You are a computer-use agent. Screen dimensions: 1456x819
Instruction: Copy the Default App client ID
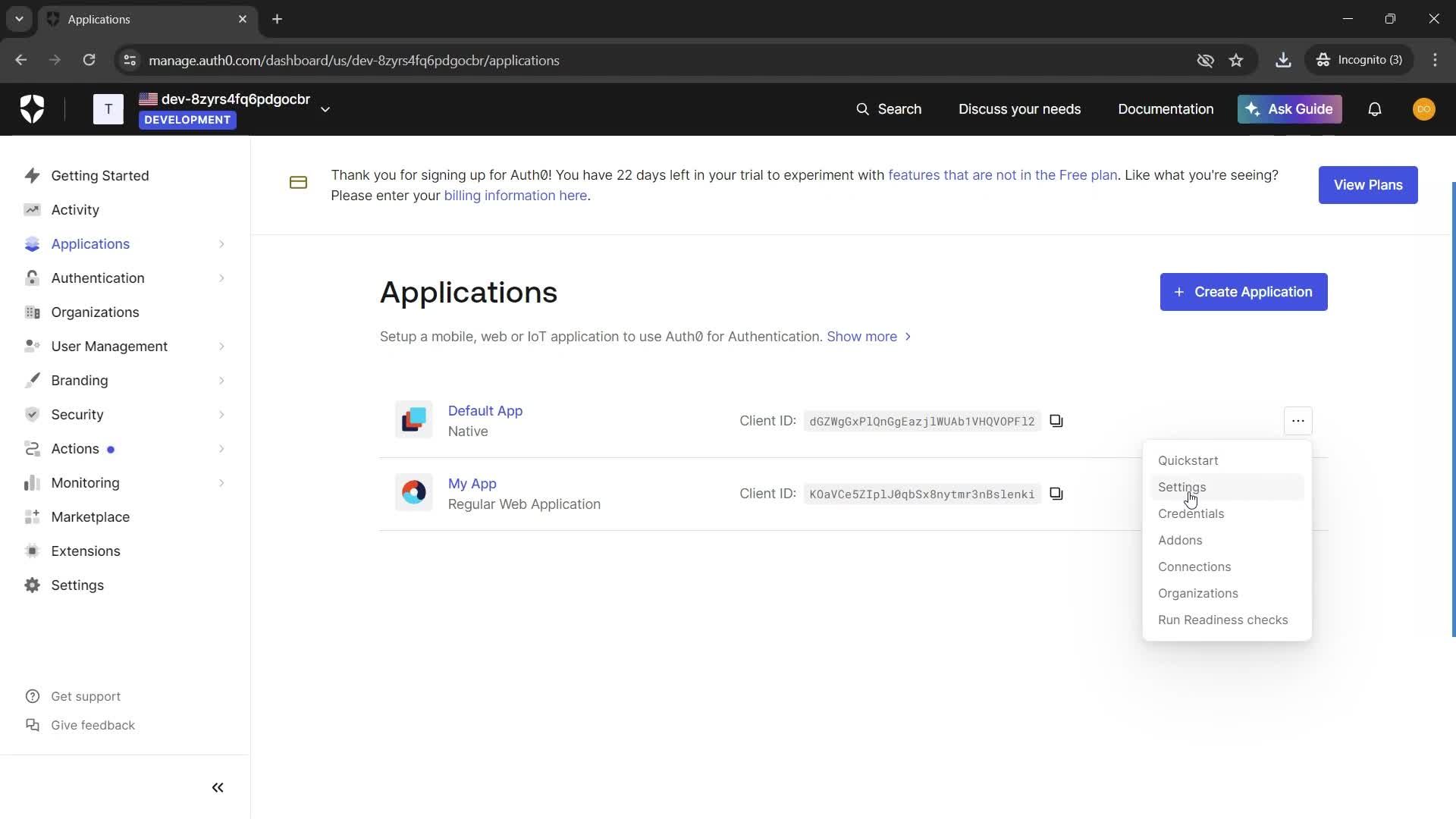coord(1056,421)
